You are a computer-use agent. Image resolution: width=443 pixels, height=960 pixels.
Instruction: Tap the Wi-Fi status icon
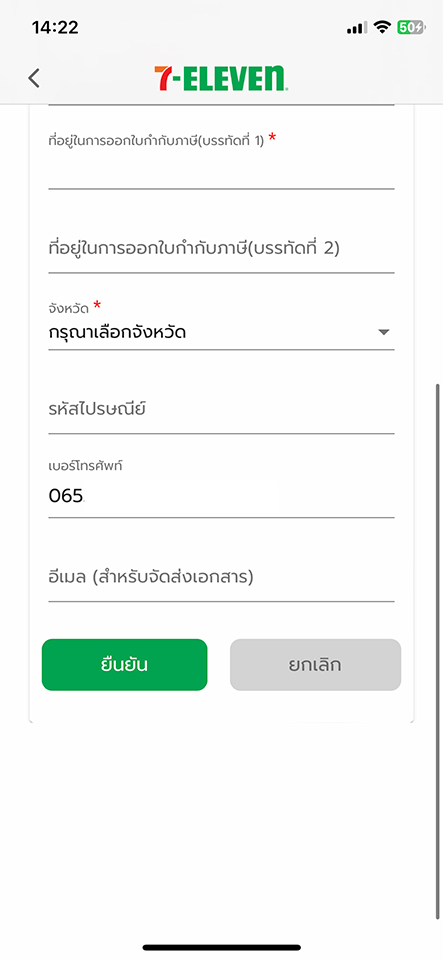383,27
